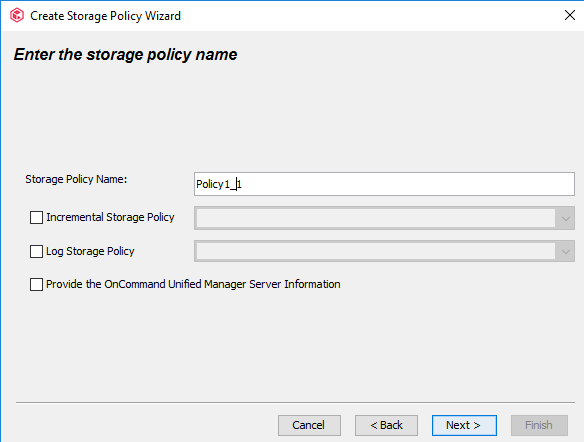Check Provide the OnCommand Unified Manager checkbox

coord(36,284)
